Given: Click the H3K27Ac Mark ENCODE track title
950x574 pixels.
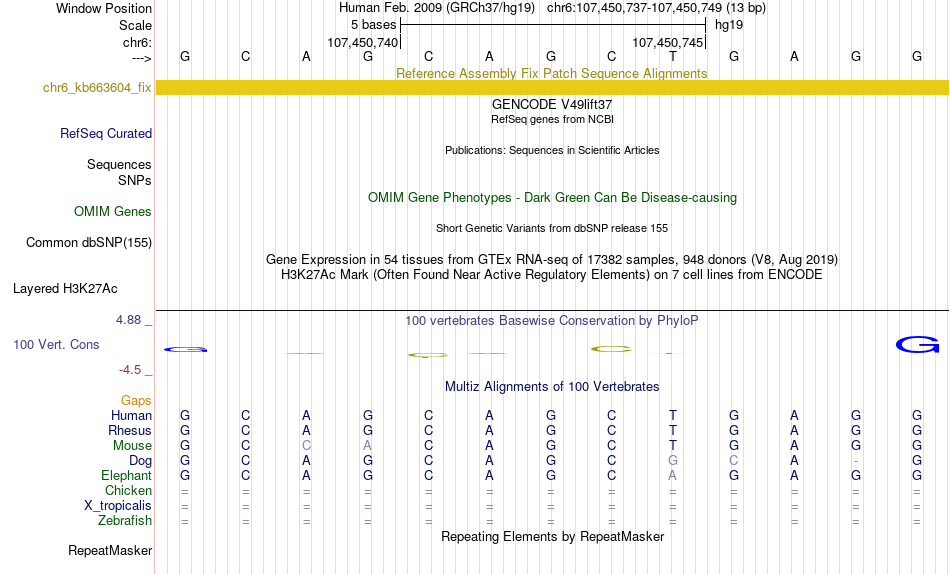Looking at the screenshot, I should pyautogui.click(x=551, y=275).
